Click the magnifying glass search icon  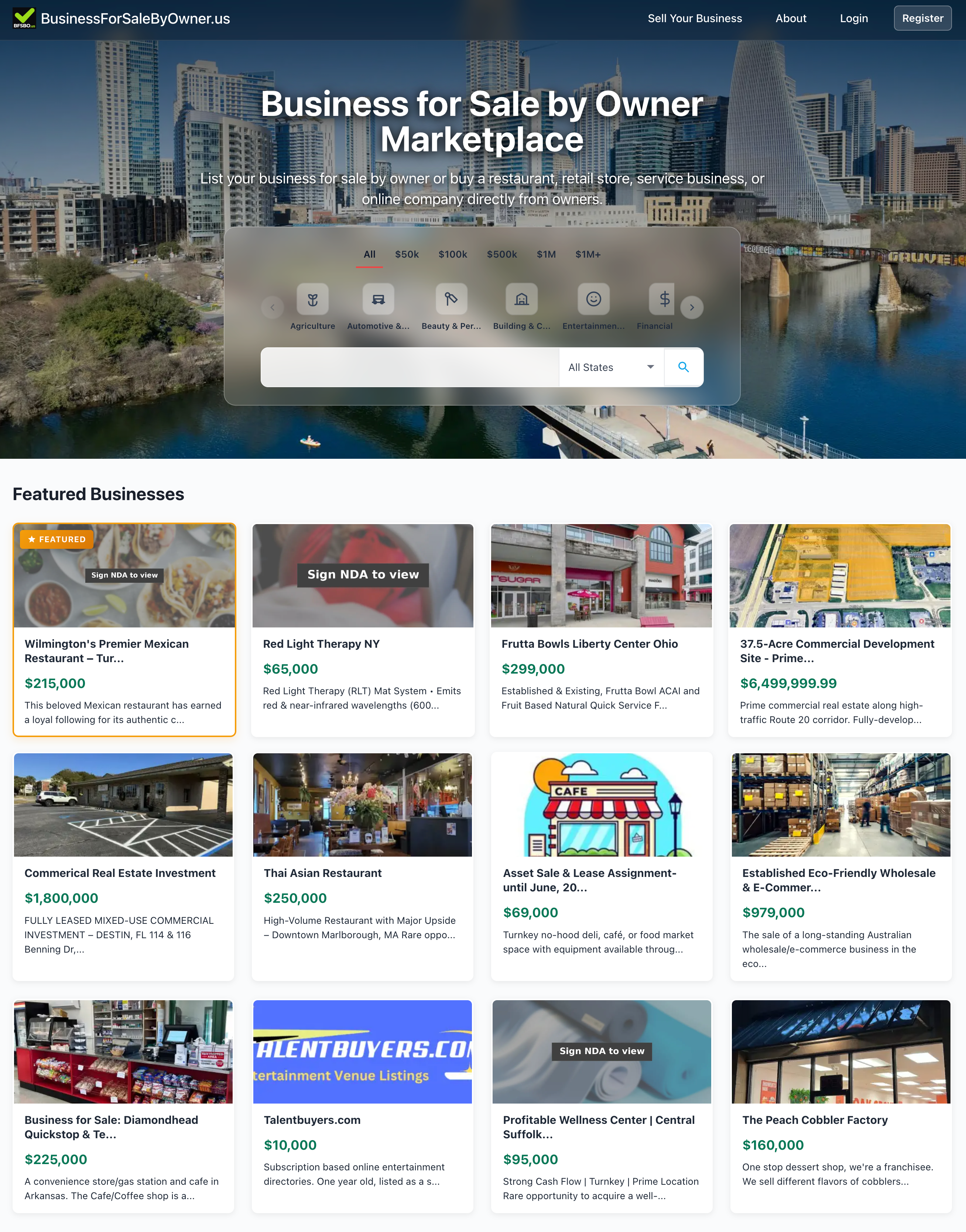click(683, 367)
